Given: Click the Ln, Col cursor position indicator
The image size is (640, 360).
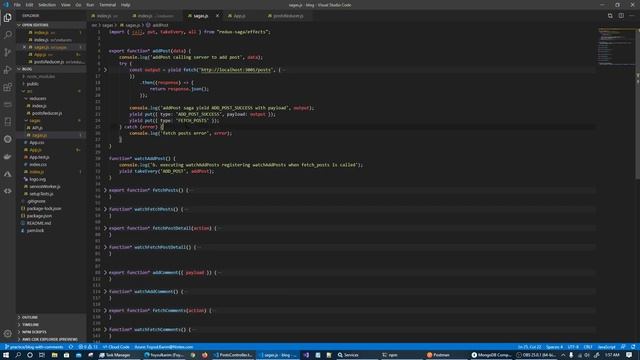Looking at the screenshot, I should click(529, 347).
